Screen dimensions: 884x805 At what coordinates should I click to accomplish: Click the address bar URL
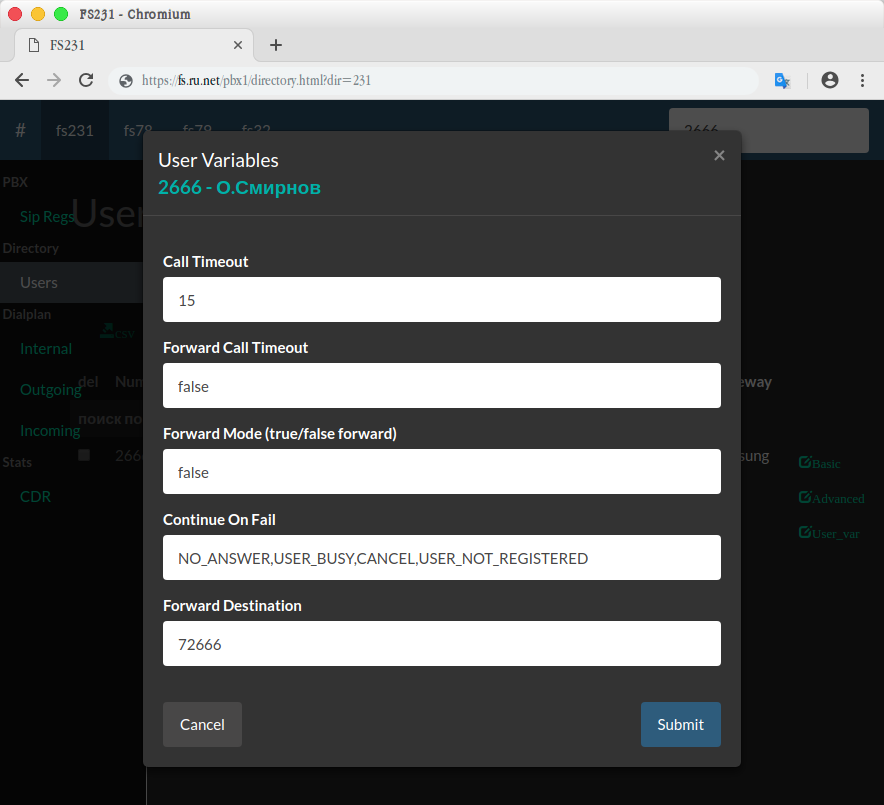(x=257, y=81)
